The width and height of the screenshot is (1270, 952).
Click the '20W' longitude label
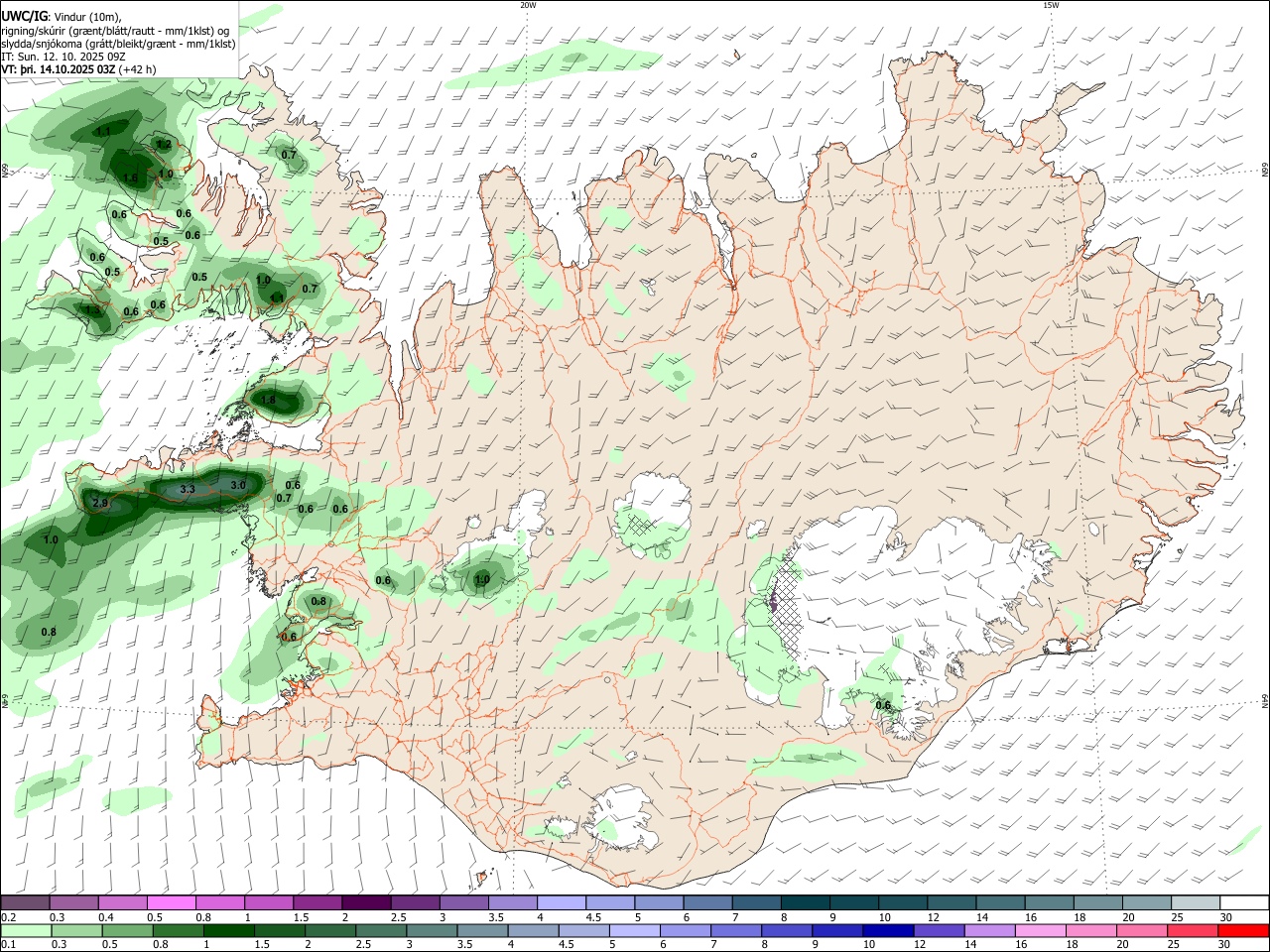click(x=528, y=5)
